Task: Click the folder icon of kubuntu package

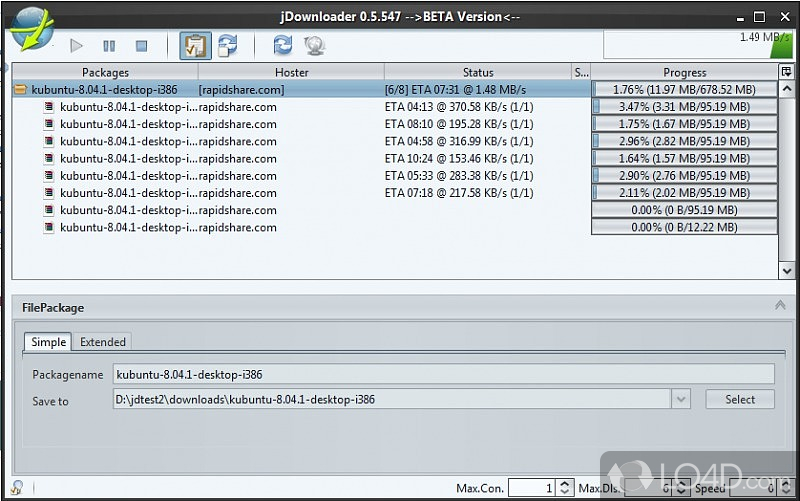Action: 20,90
